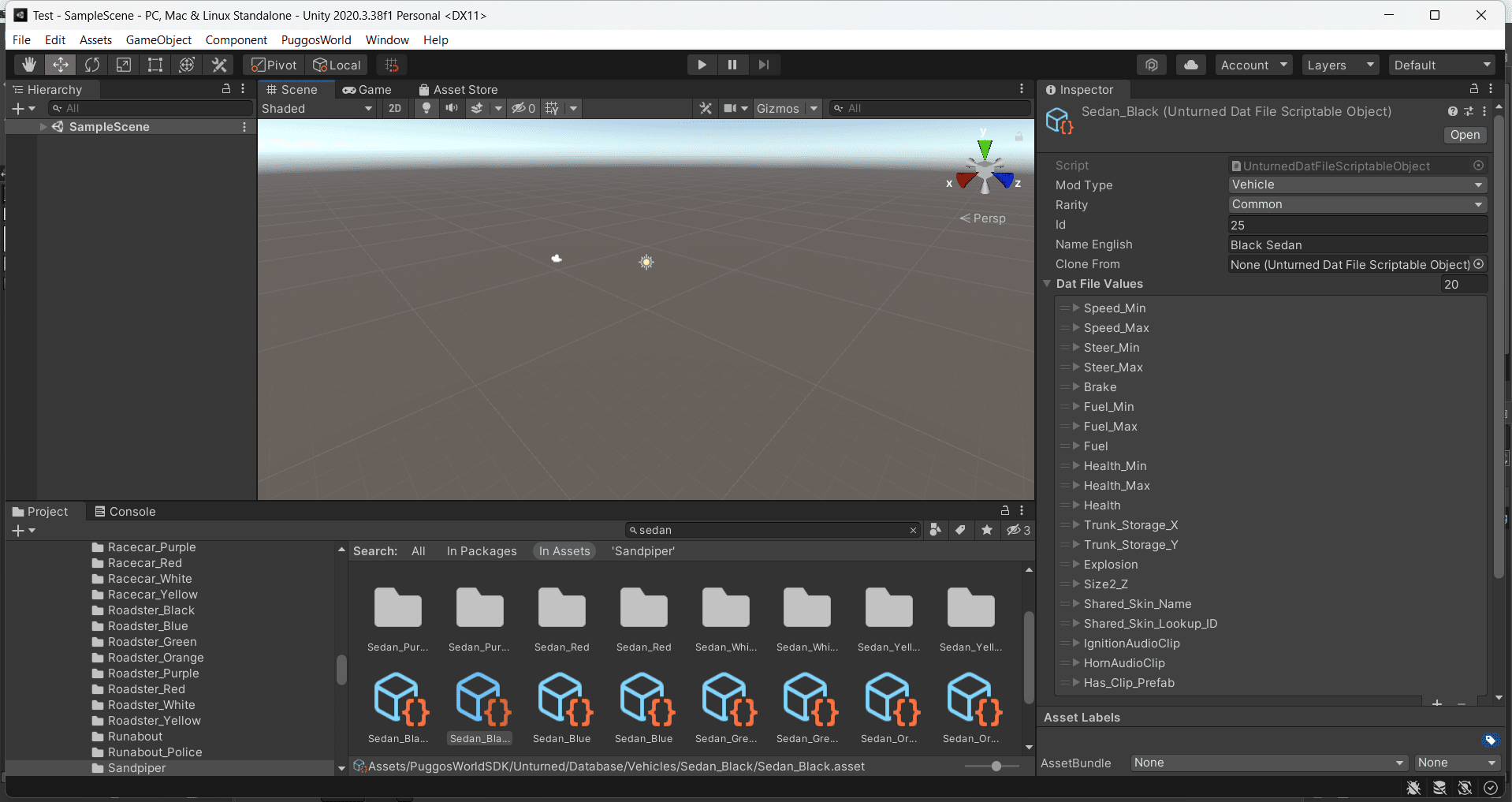Open search by type icon
This screenshot has height=802, width=1512.
click(936, 530)
